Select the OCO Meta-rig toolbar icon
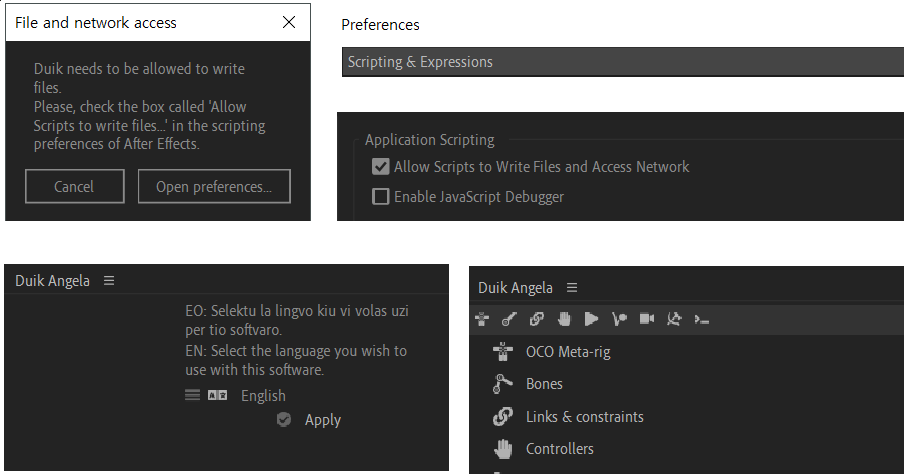This screenshot has width=904, height=474. click(482, 319)
